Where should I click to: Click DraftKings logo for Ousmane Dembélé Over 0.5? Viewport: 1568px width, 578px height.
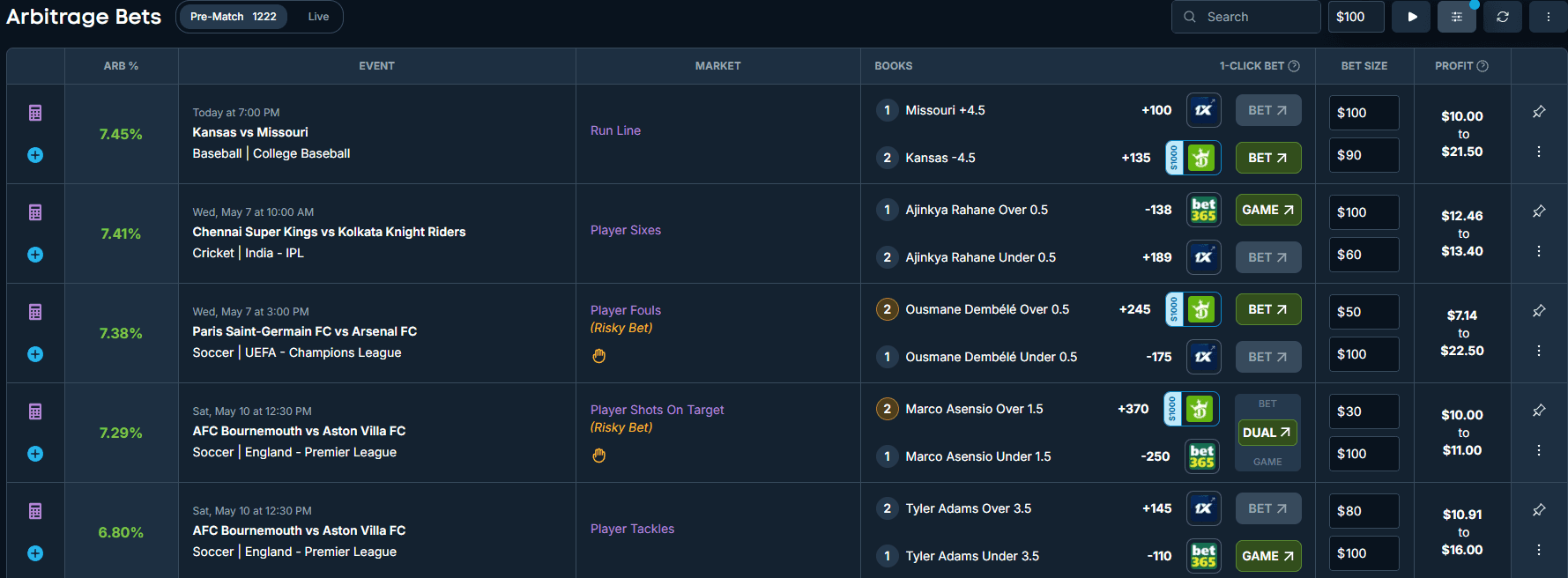point(1201,309)
